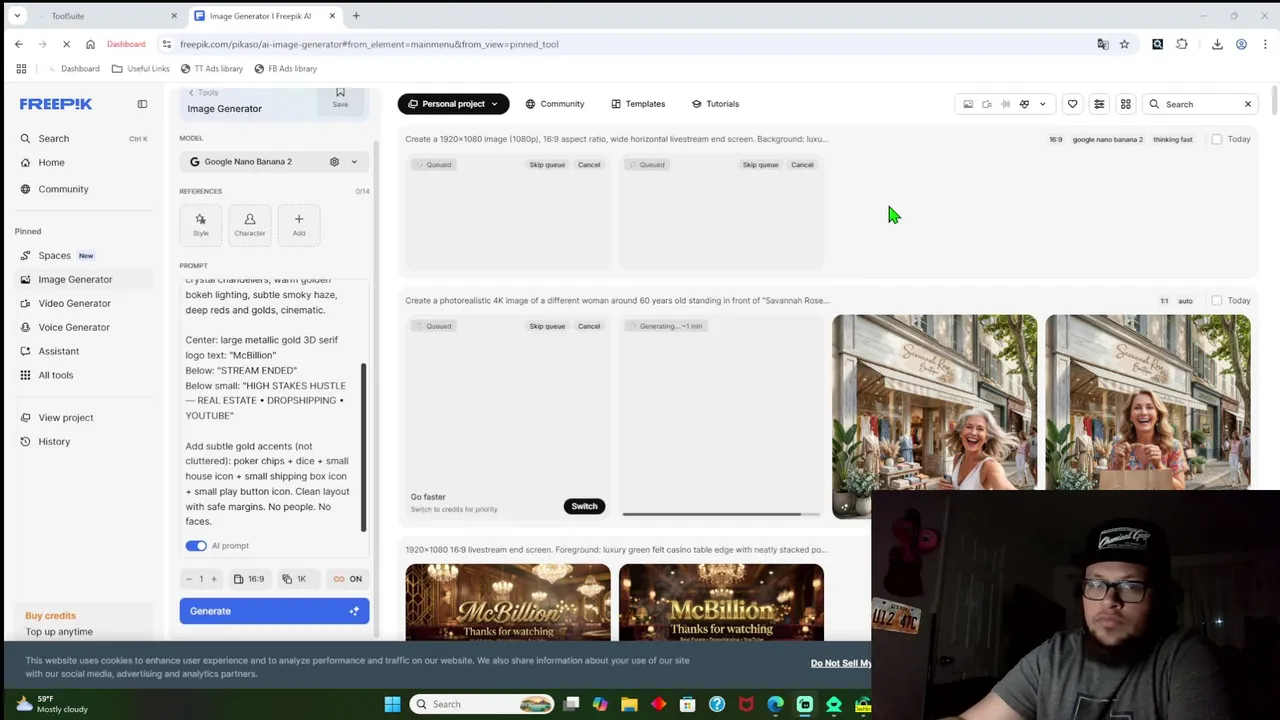
Task: Add a Character reference
Action: point(250,224)
